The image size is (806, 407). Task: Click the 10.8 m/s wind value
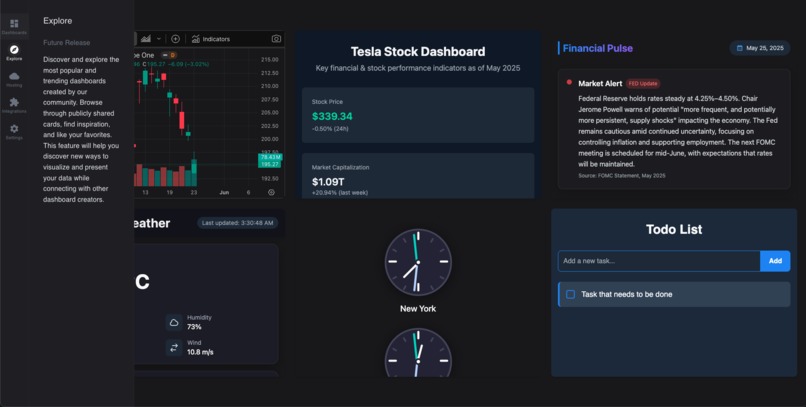pos(200,352)
